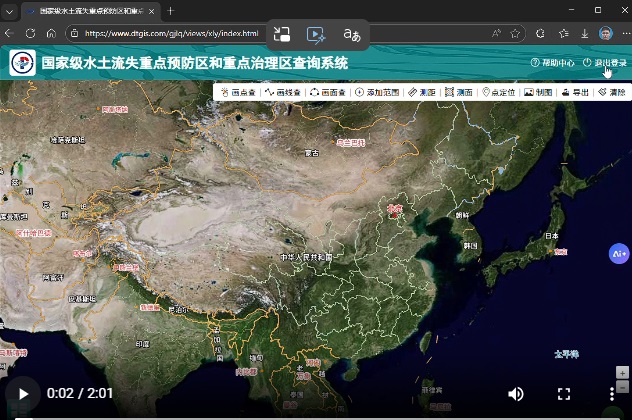This screenshot has height=420, width=632.
Task: Click the 添加范围 add range tool
Action: (x=377, y=92)
